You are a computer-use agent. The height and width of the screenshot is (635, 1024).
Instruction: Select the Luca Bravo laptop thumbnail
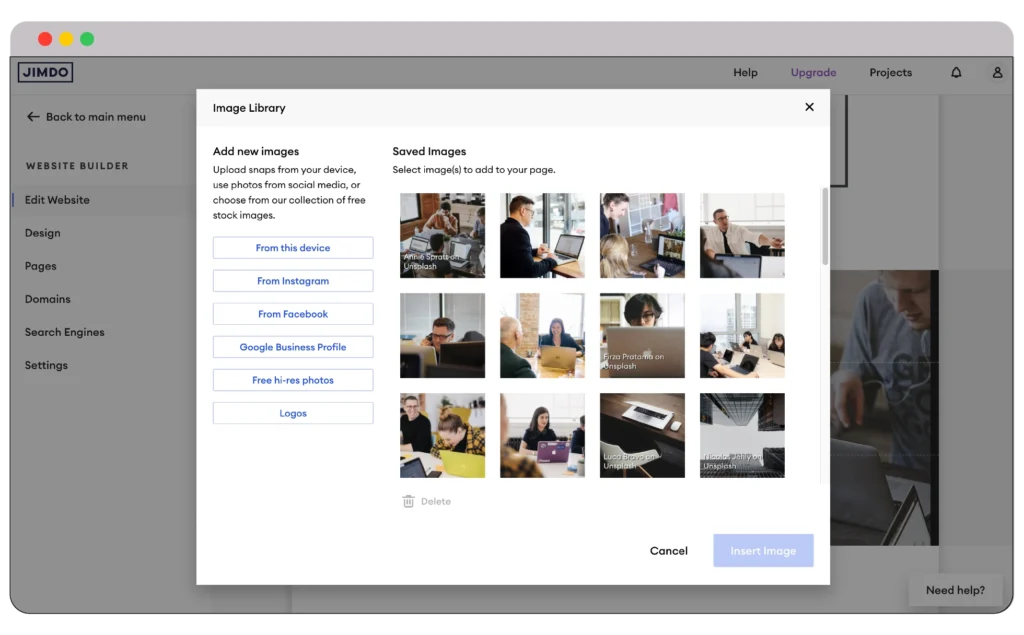point(642,435)
